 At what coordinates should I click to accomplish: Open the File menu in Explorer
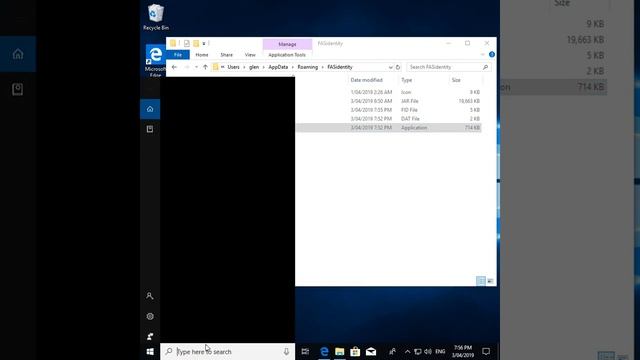coord(178,55)
